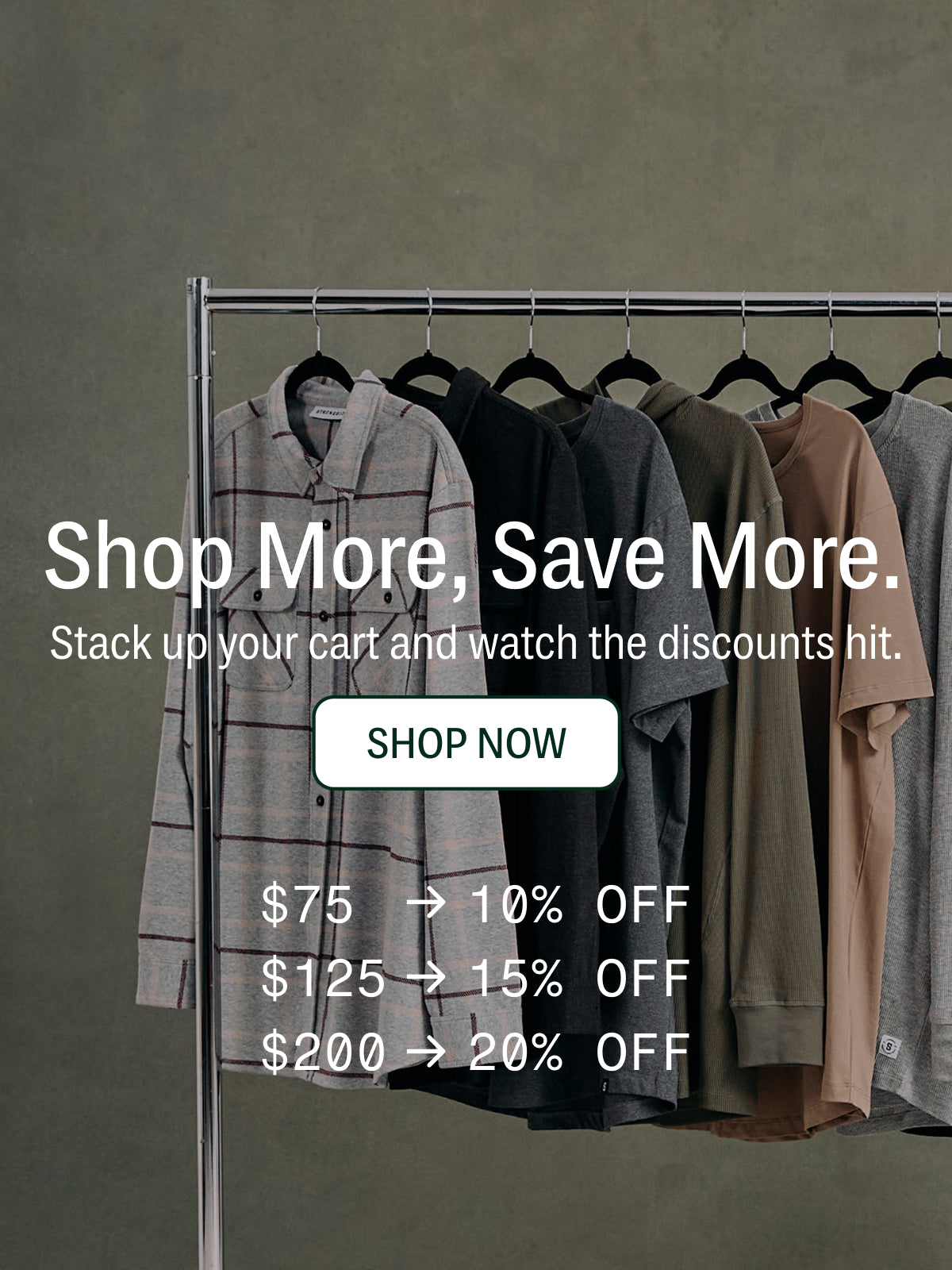Click the SHOP NOW button

[x=466, y=743]
